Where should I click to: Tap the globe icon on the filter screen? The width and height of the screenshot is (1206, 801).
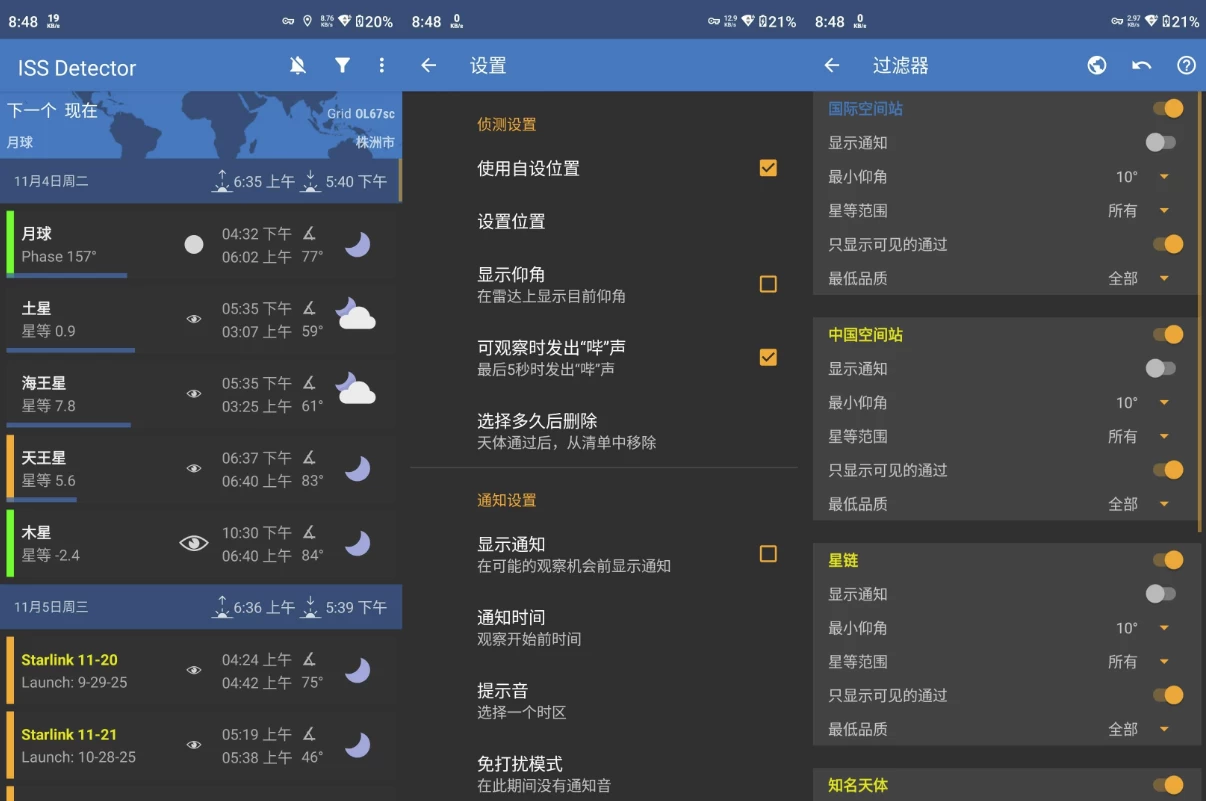1096,65
